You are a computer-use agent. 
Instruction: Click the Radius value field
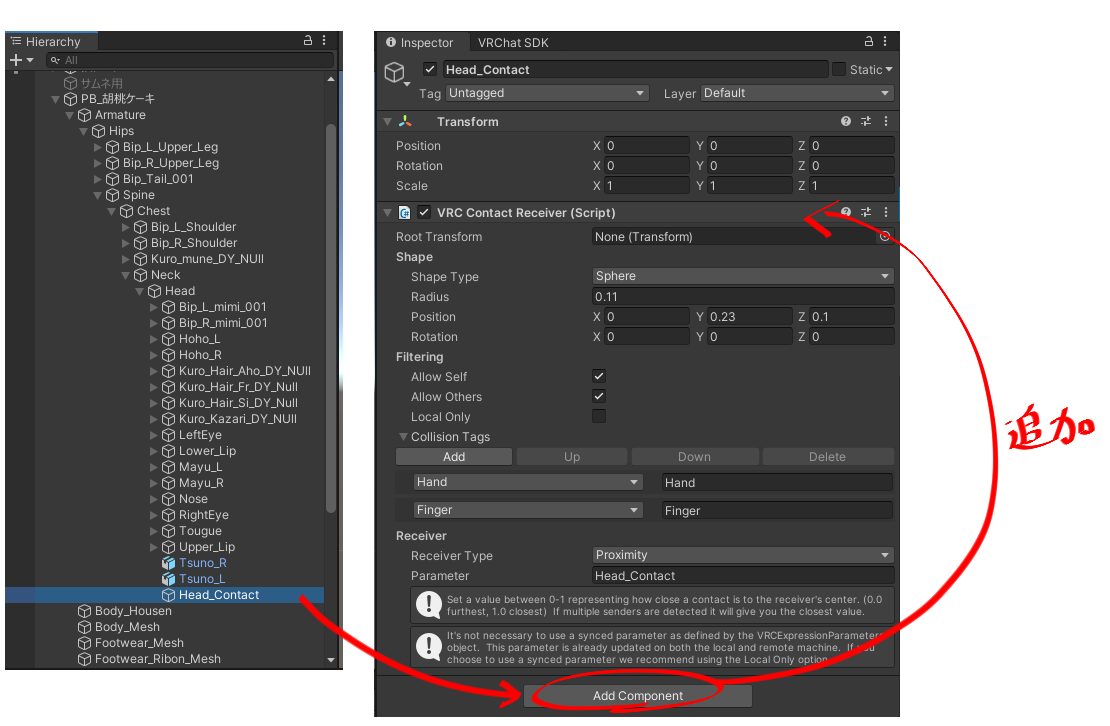(743, 297)
